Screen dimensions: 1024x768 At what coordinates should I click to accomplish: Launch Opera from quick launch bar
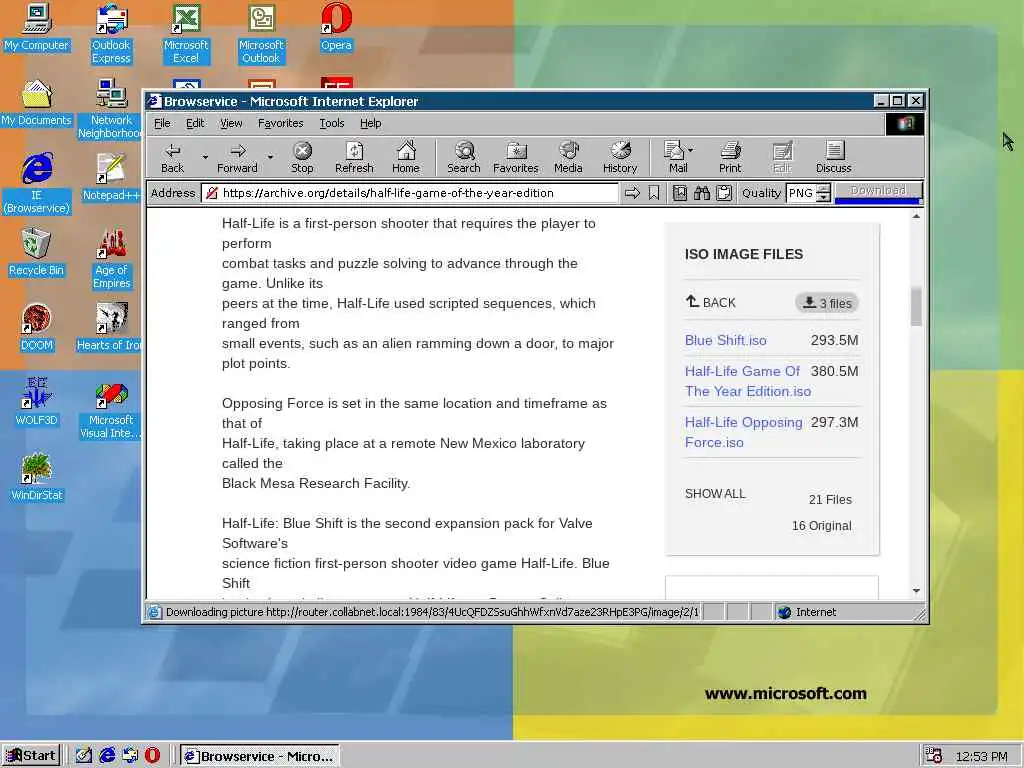pos(152,756)
